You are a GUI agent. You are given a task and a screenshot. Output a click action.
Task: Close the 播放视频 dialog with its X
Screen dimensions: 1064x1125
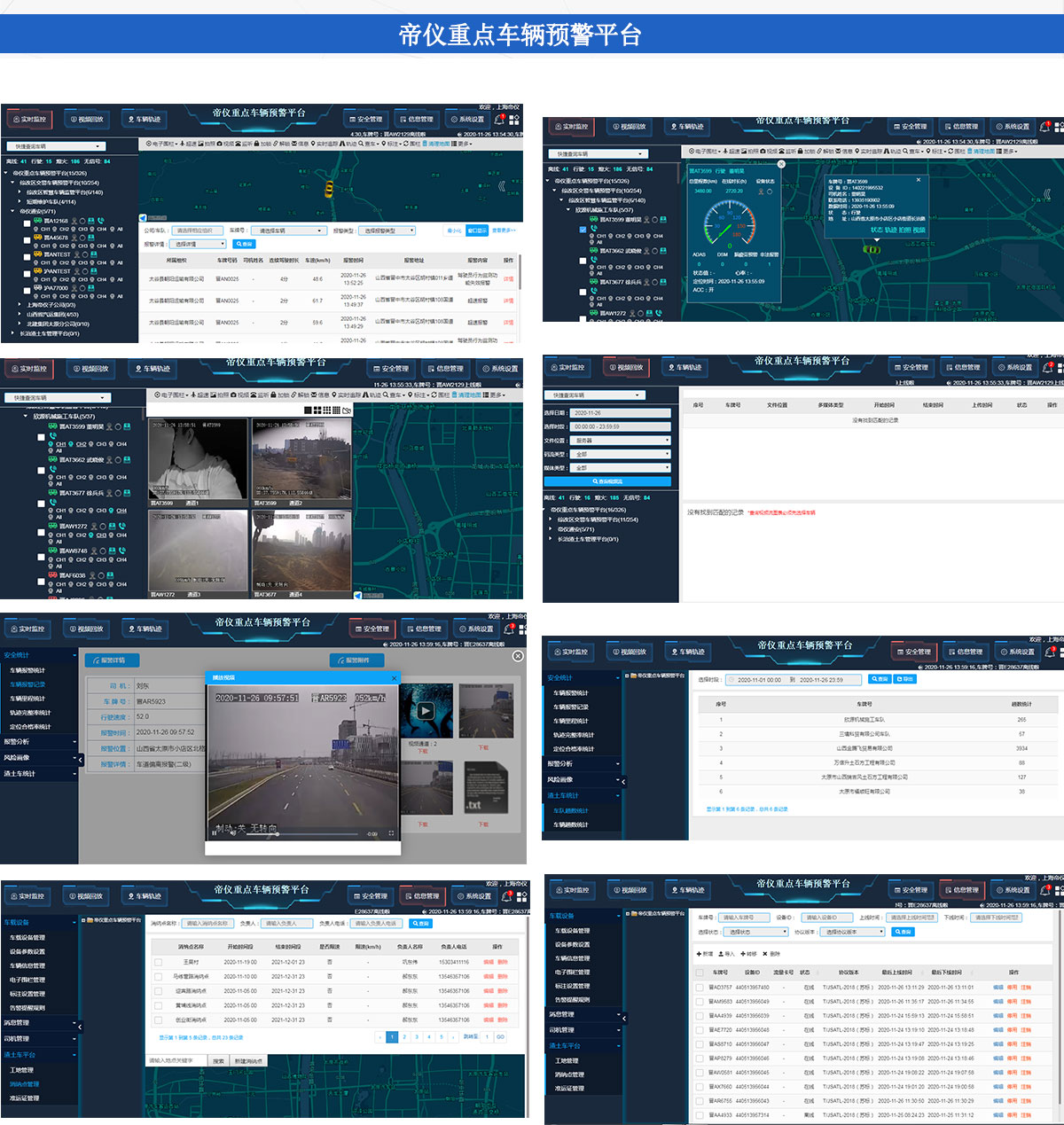click(x=394, y=678)
